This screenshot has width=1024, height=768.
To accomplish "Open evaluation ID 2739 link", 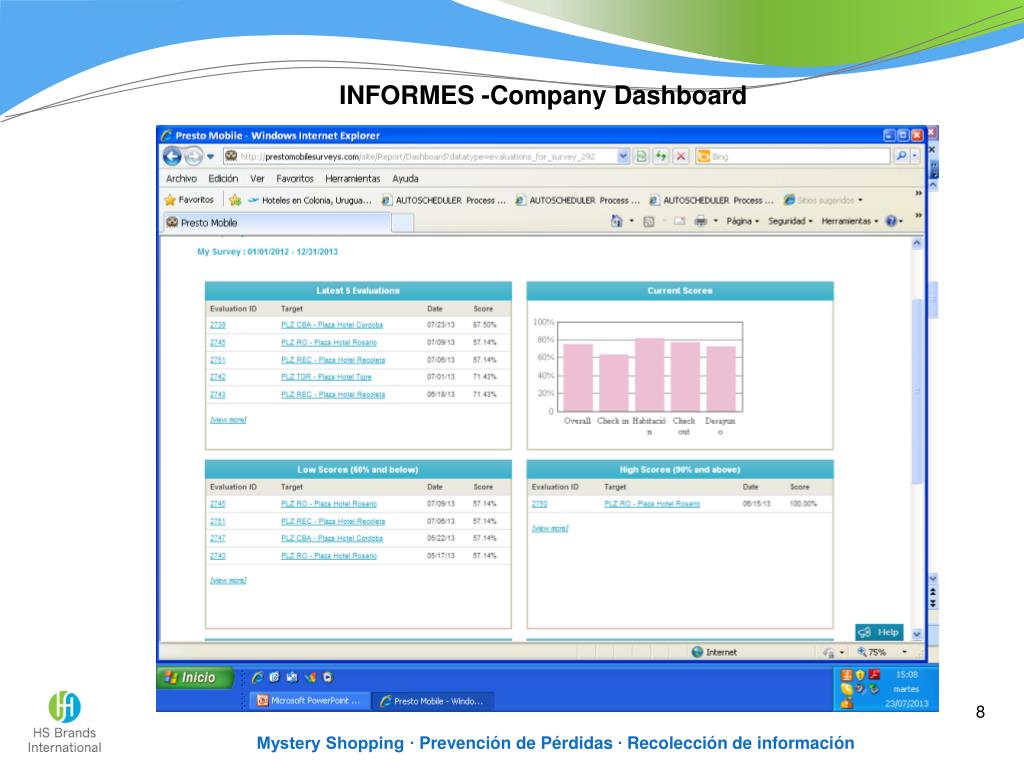I will 217,325.
